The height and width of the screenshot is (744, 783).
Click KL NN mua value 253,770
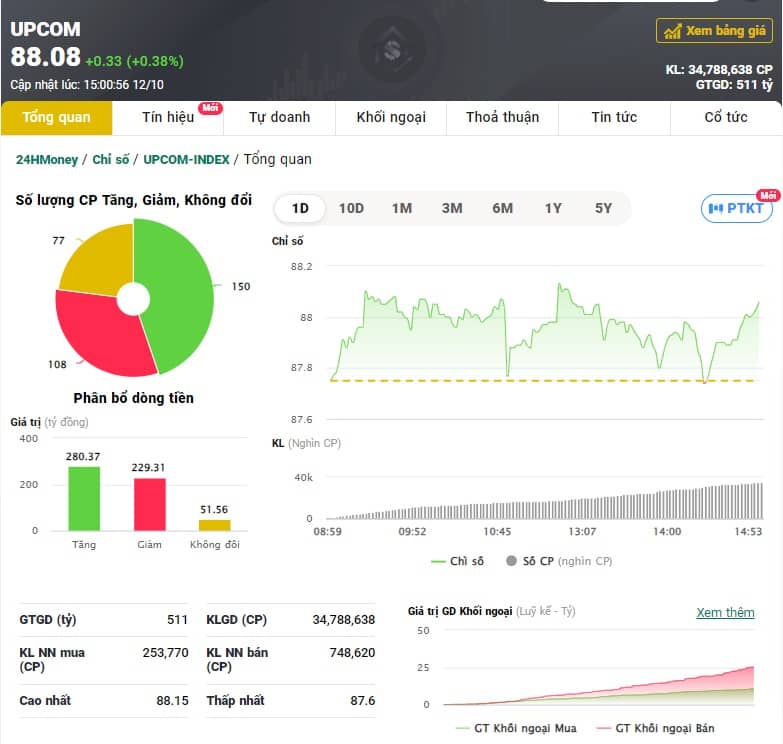[165, 653]
